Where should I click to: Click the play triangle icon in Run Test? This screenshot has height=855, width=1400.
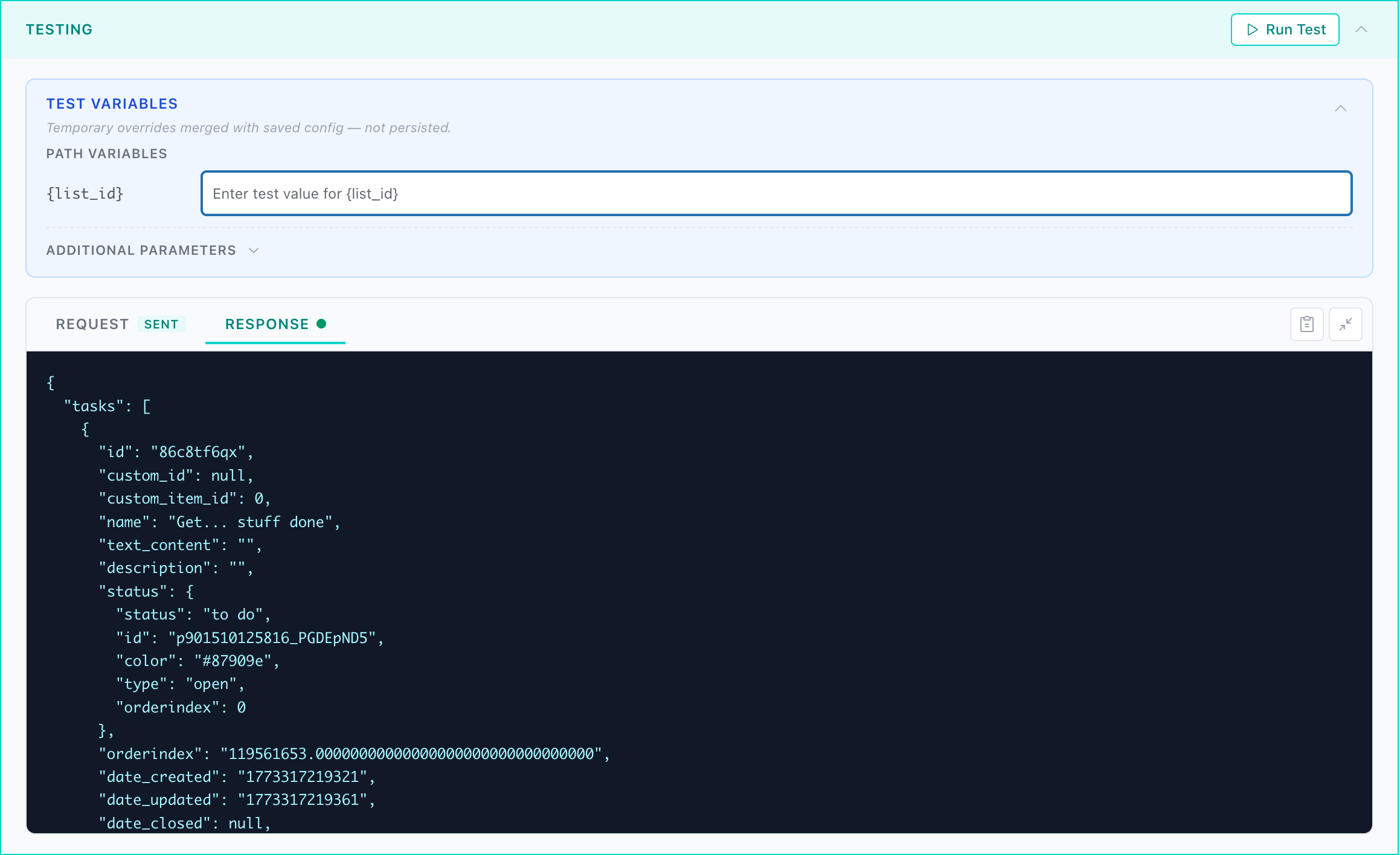click(x=1252, y=30)
